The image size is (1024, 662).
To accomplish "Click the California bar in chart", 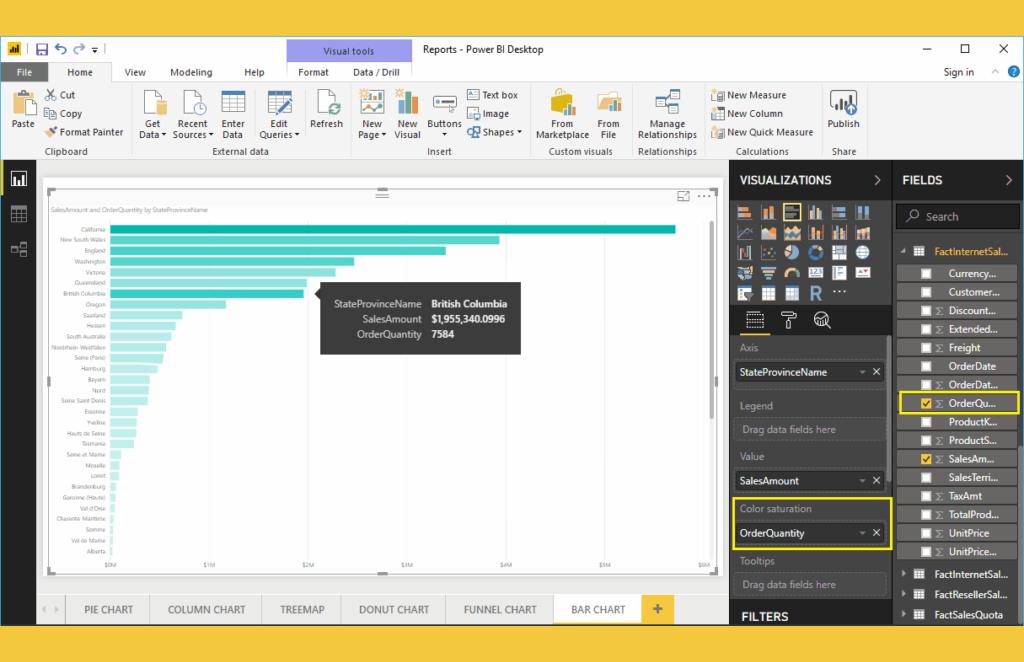I will [392, 229].
